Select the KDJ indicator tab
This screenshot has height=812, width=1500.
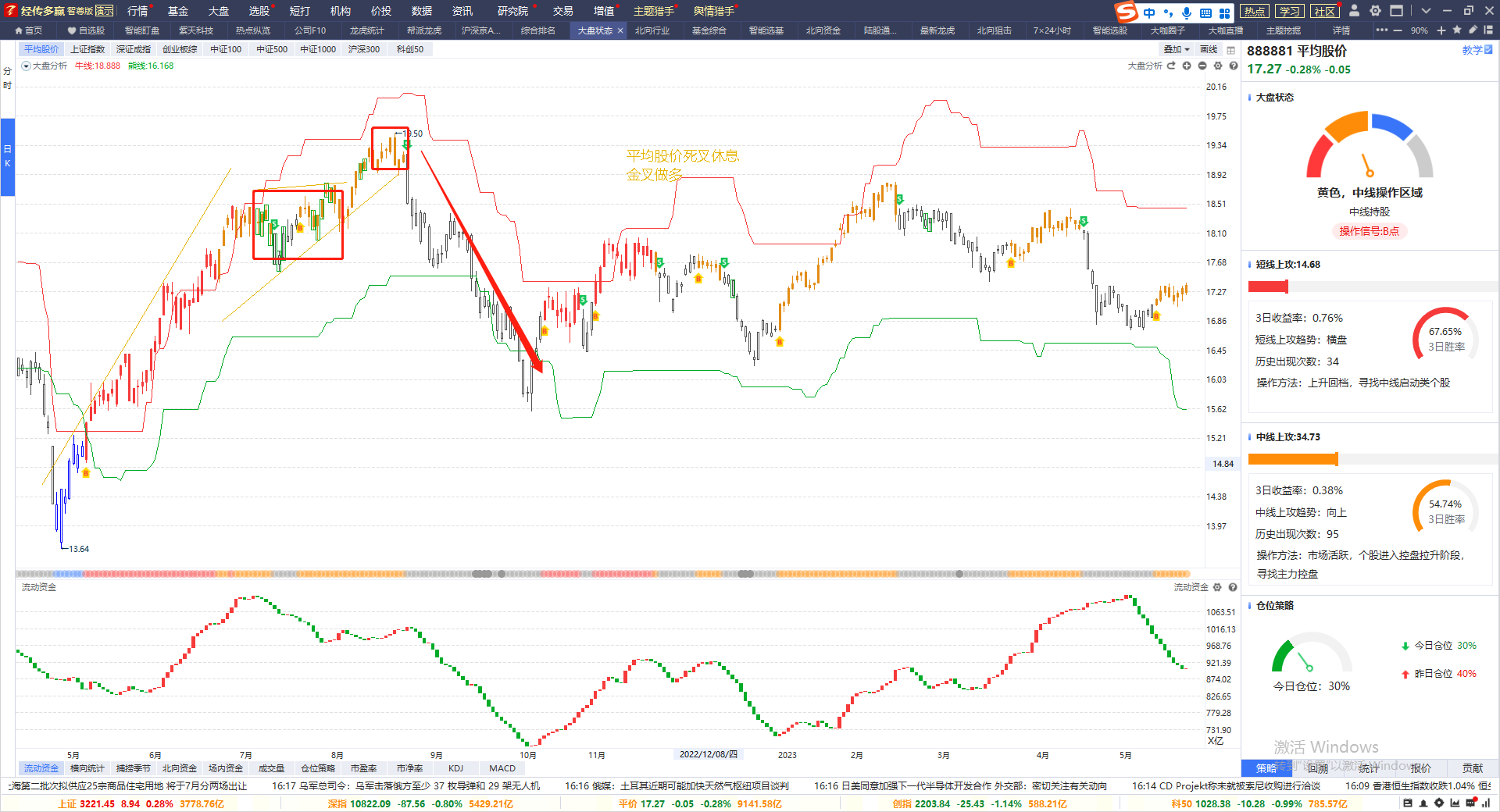tap(456, 768)
